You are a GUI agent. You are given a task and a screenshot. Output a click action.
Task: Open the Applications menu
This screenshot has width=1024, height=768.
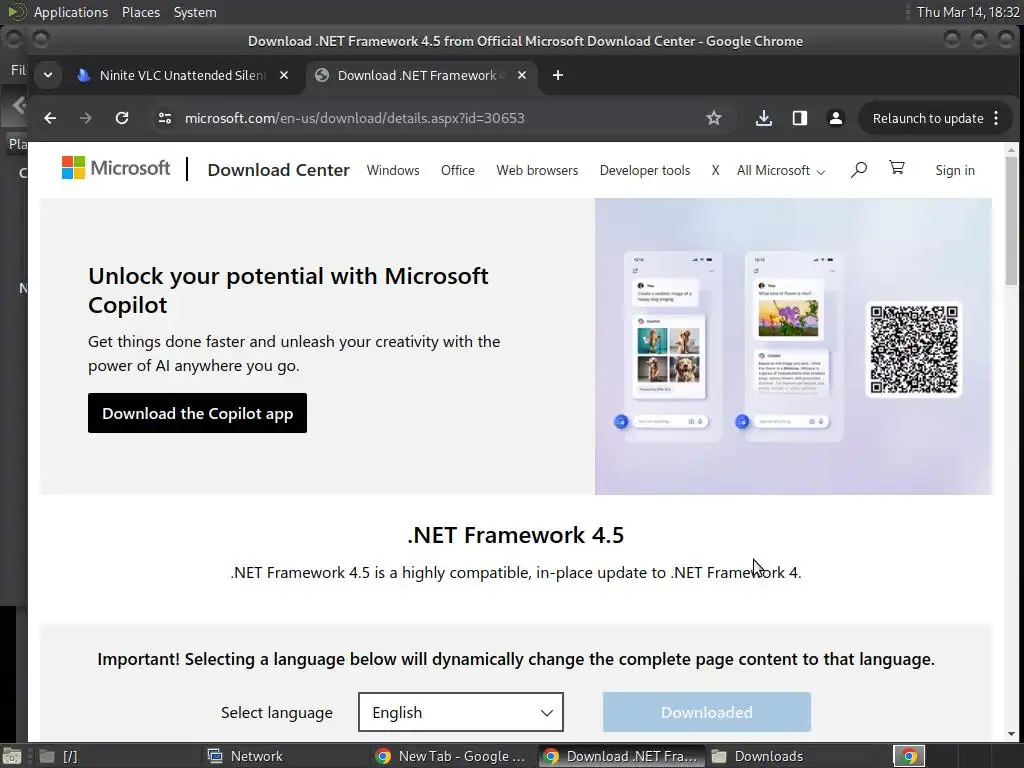[71, 12]
